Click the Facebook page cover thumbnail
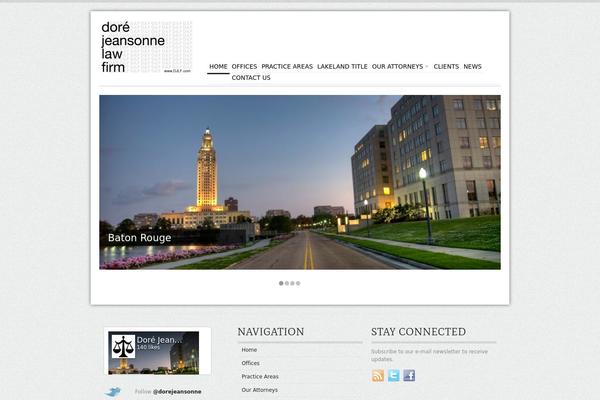Screen dimensions: 600x400 [153, 353]
